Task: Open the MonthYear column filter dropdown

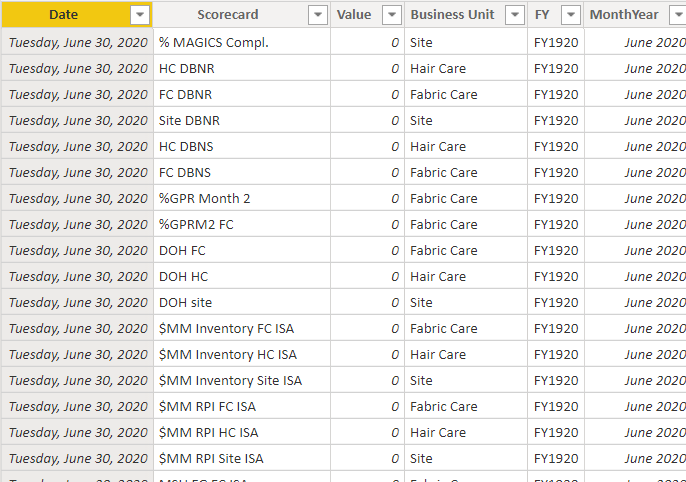Action: (x=678, y=15)
